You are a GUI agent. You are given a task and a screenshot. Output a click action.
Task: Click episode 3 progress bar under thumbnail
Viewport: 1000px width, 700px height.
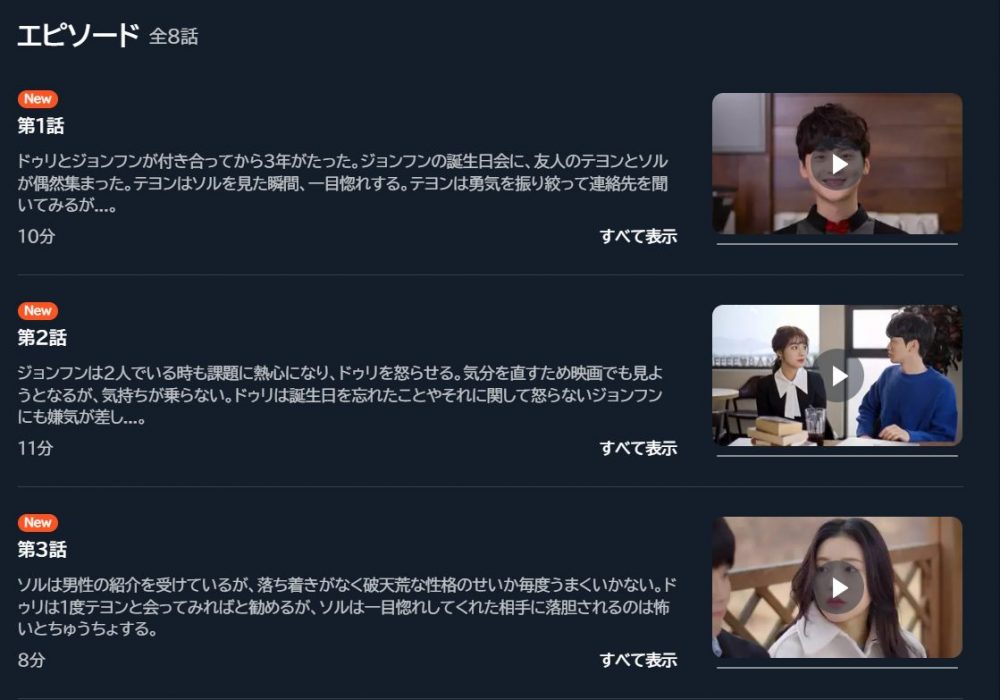coord(837,667)
